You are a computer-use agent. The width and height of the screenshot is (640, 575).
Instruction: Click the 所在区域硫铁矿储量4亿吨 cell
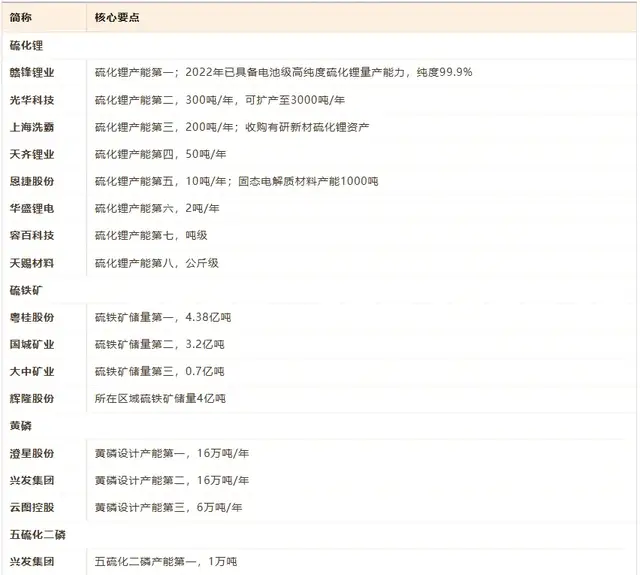[x=160, y=399]
